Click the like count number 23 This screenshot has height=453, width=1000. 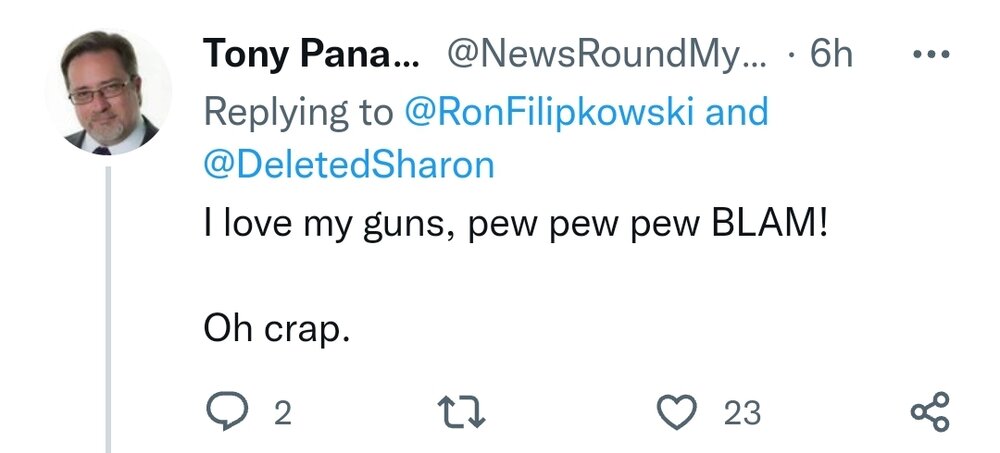click(x=742, y=413)
